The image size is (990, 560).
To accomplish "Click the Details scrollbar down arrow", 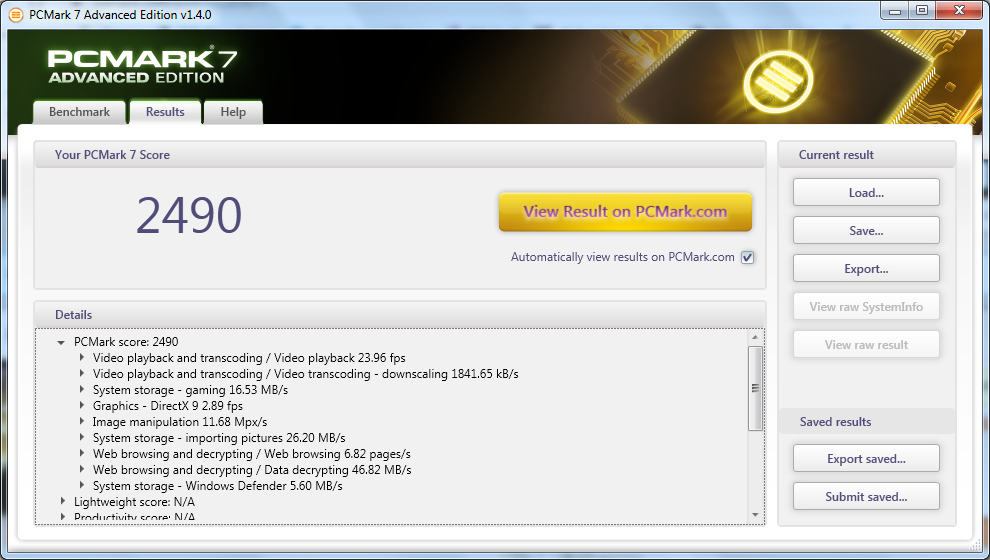I will pos(755,515).
